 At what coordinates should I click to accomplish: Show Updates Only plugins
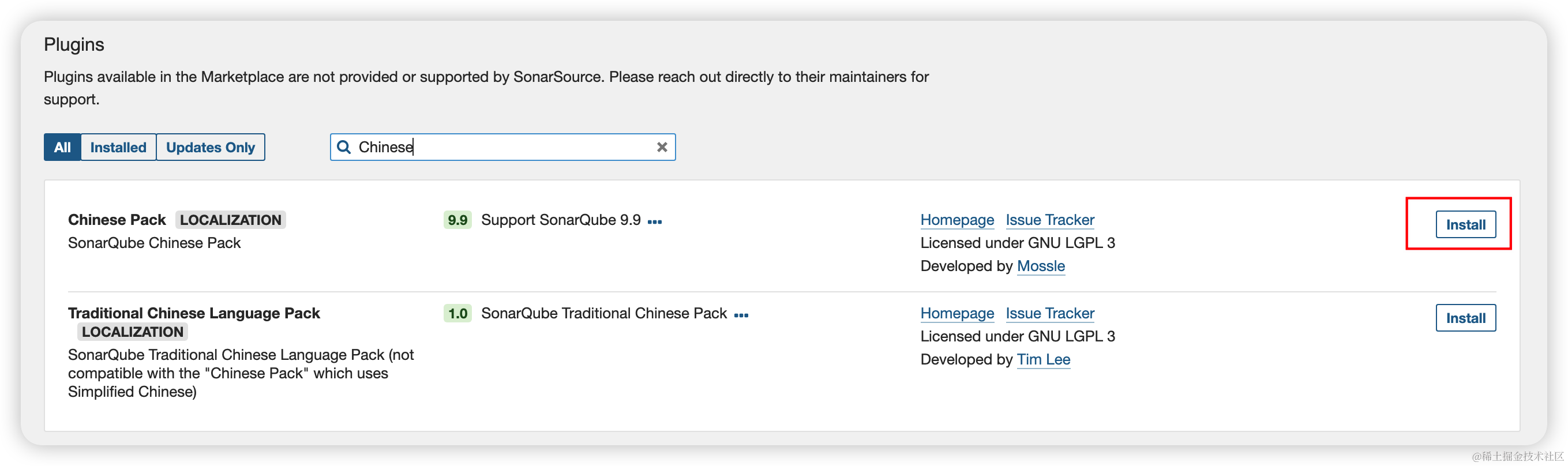210,147
